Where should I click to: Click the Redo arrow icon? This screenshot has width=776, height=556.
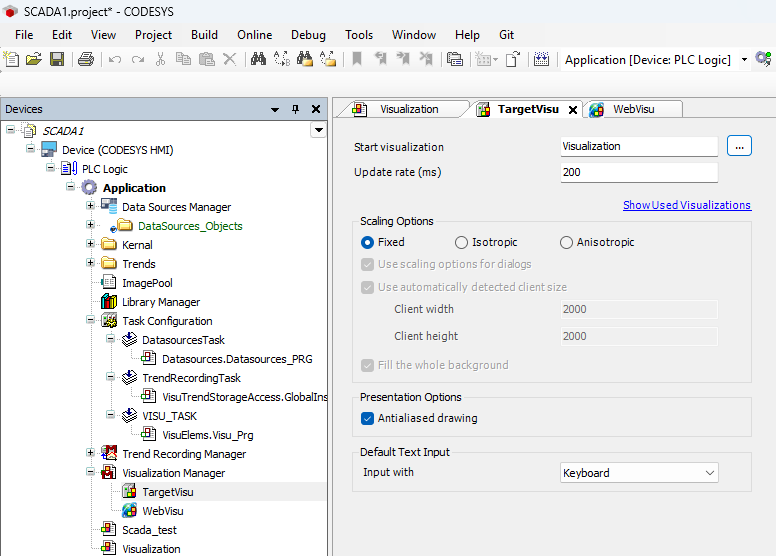138,59
